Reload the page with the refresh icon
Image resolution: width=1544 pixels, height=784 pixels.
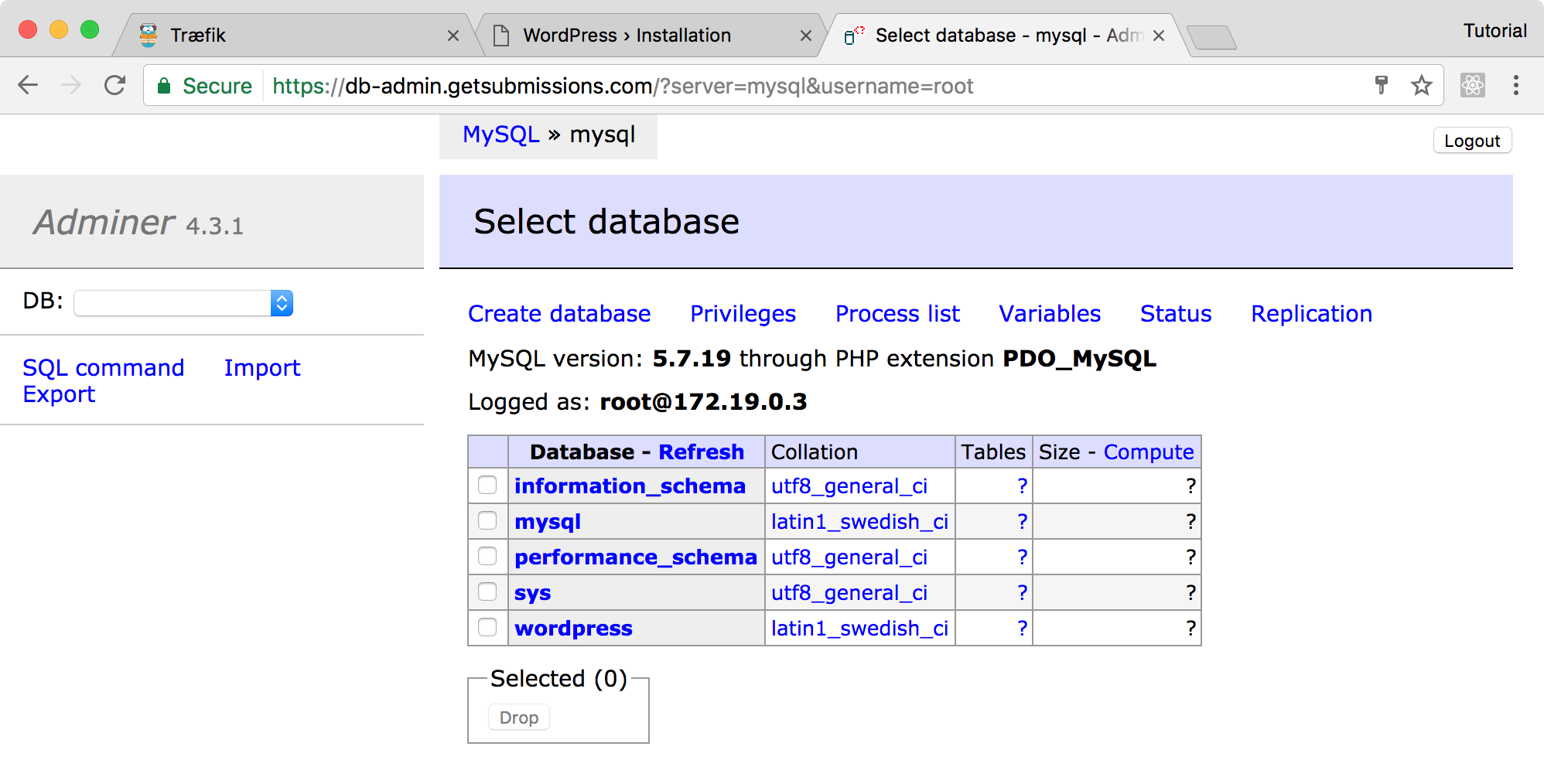115,85
